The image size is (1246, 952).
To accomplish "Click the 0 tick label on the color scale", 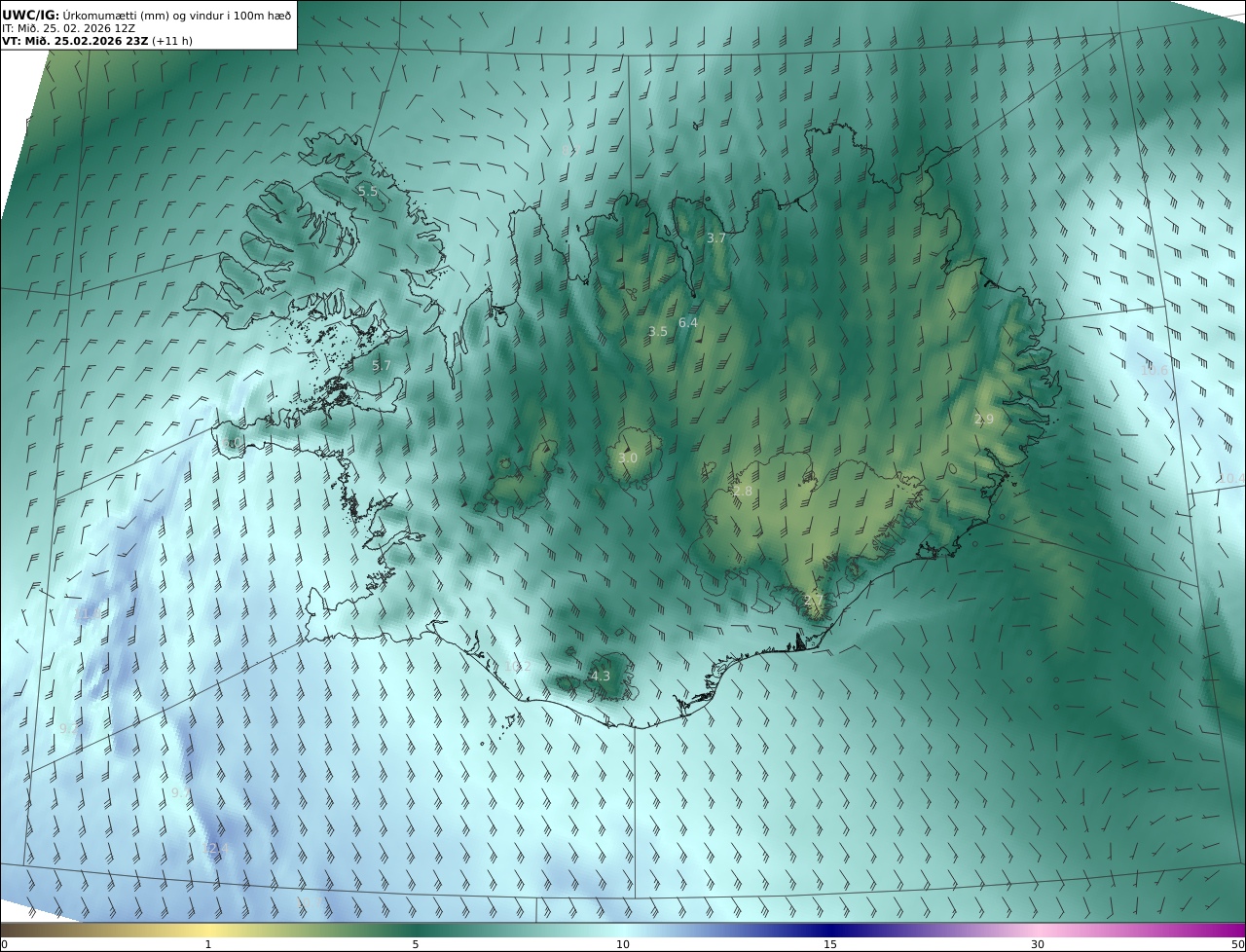I will [4, 945].
